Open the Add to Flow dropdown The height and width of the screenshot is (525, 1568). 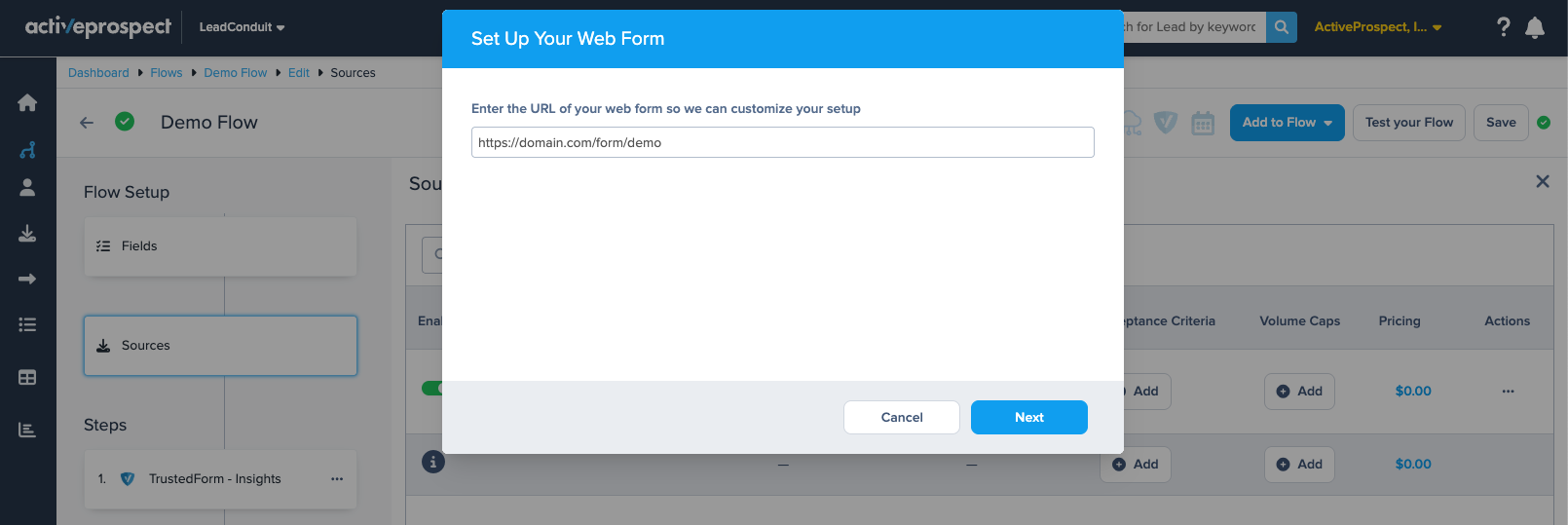click(x=1287, y=123)
